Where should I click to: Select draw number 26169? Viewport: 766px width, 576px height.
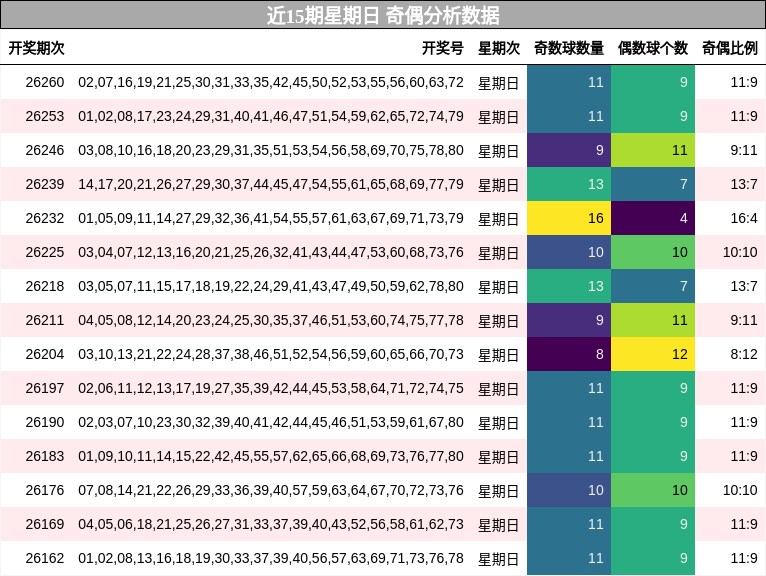tap(45, 524)
